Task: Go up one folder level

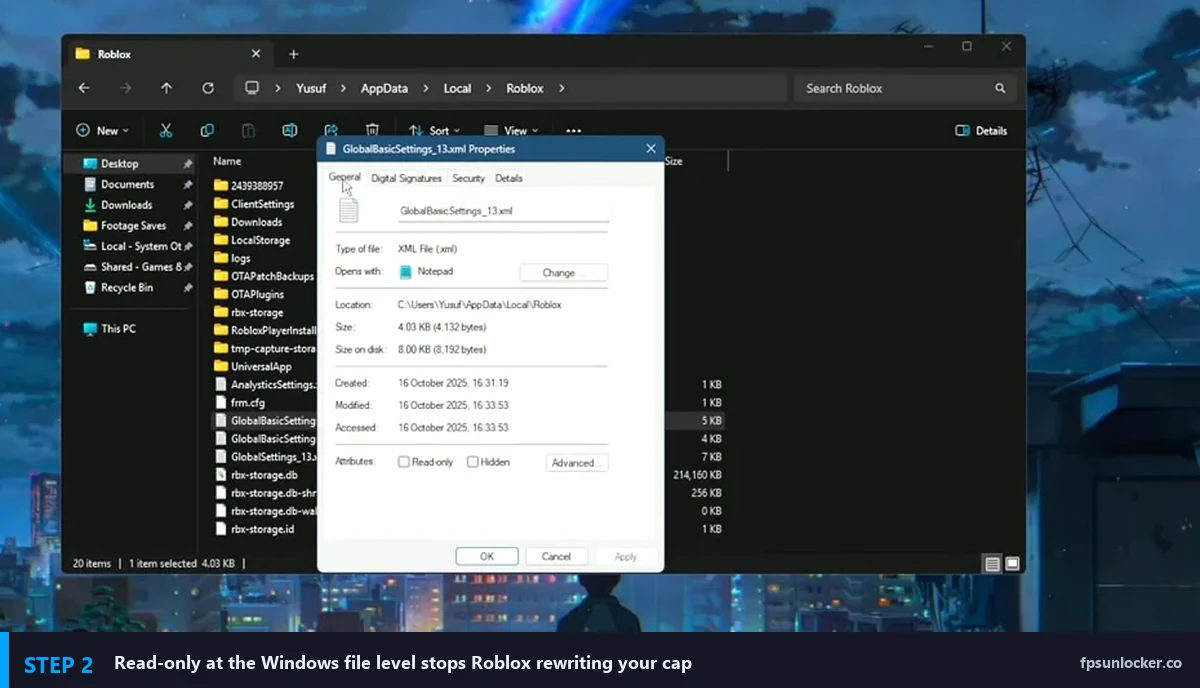Action: click(x=166, y=88)
